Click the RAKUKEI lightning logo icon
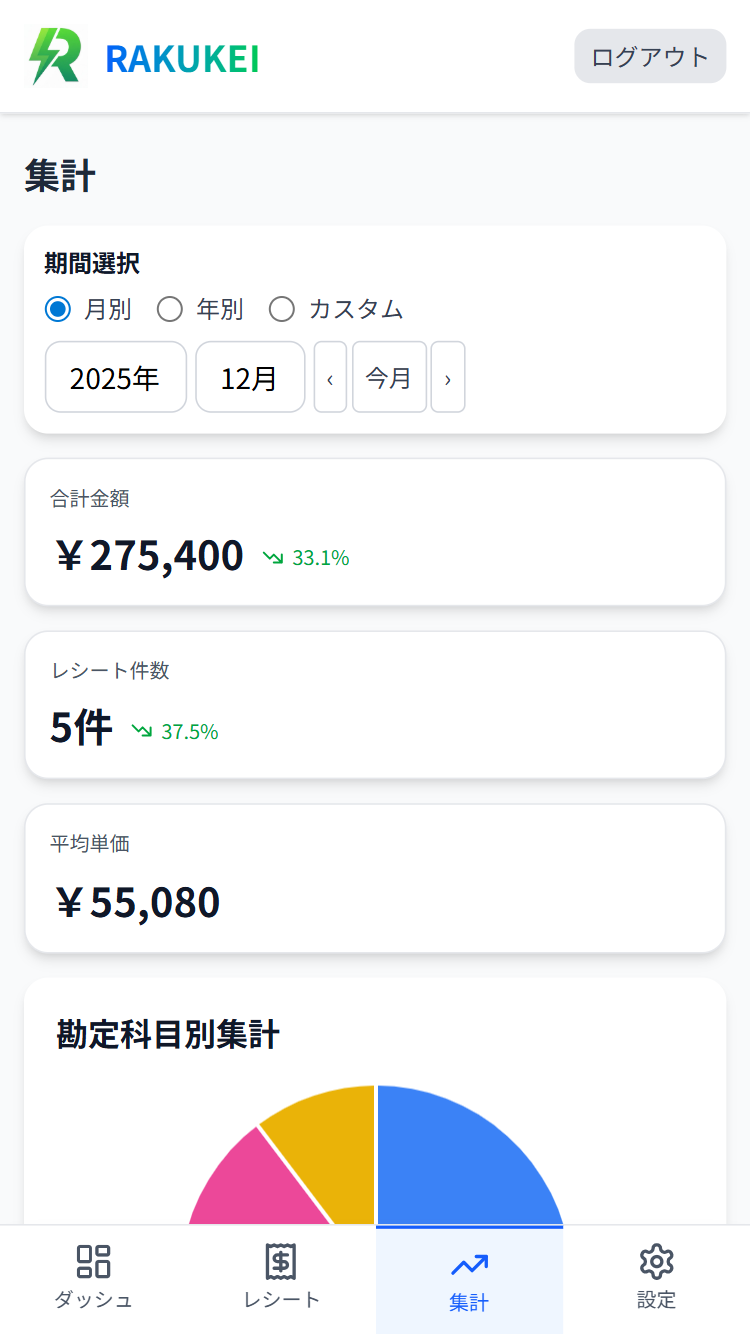This screenshot has width=750, height=1334. (54, 57)
